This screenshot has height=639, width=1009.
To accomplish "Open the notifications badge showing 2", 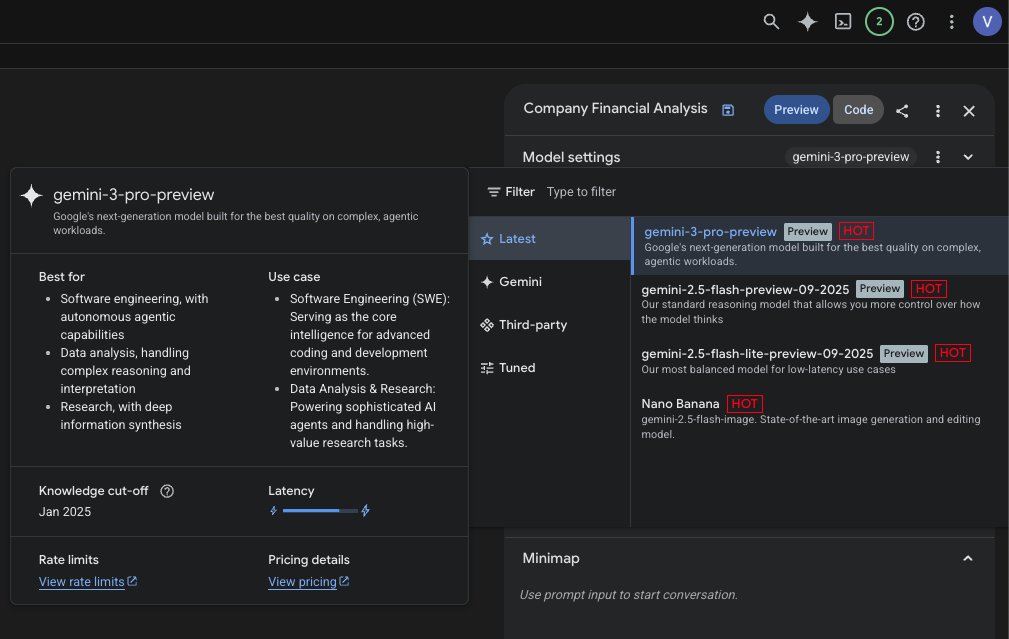I will [x=879, y=22].
